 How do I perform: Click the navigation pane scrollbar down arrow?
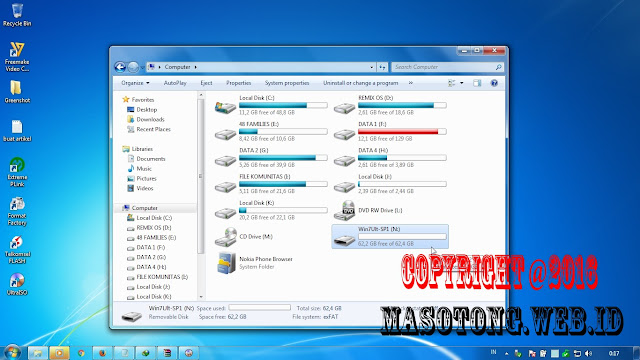coord(201,297)
